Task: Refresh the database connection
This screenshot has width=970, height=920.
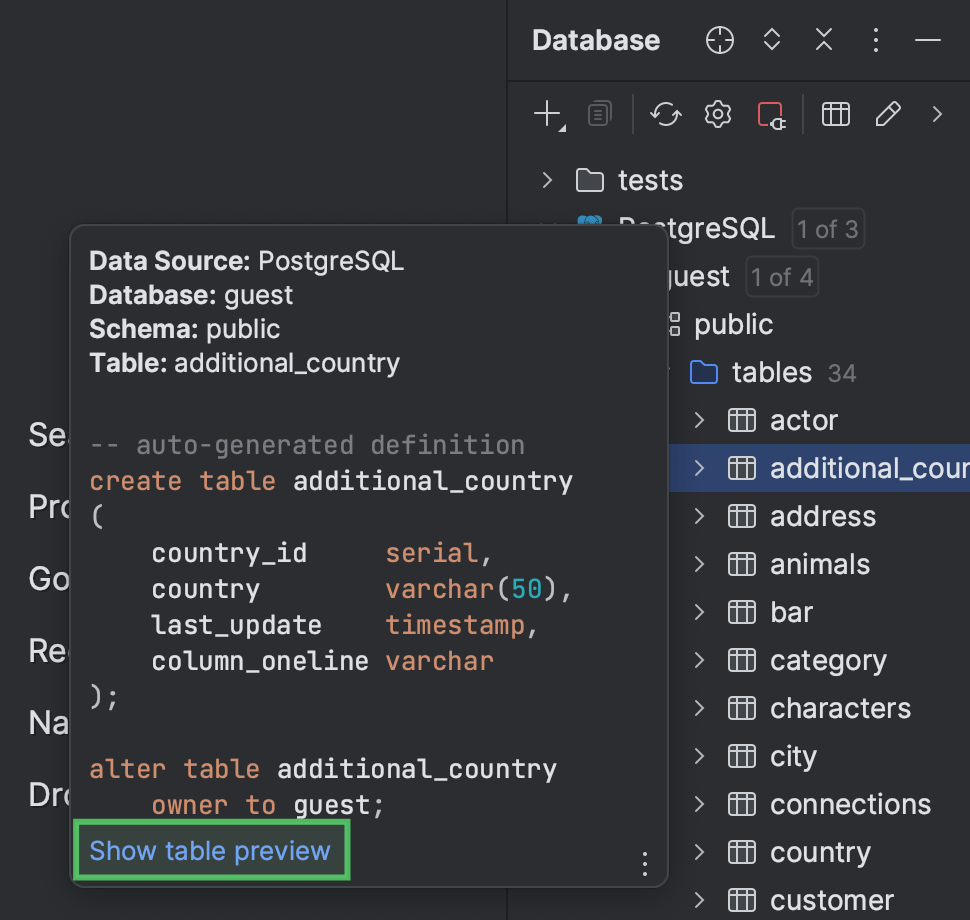Action: pyautogui.click(x=666, y=113)
